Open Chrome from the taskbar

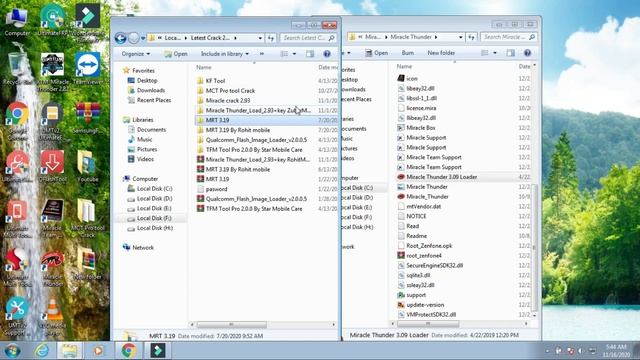click(129, 351)
